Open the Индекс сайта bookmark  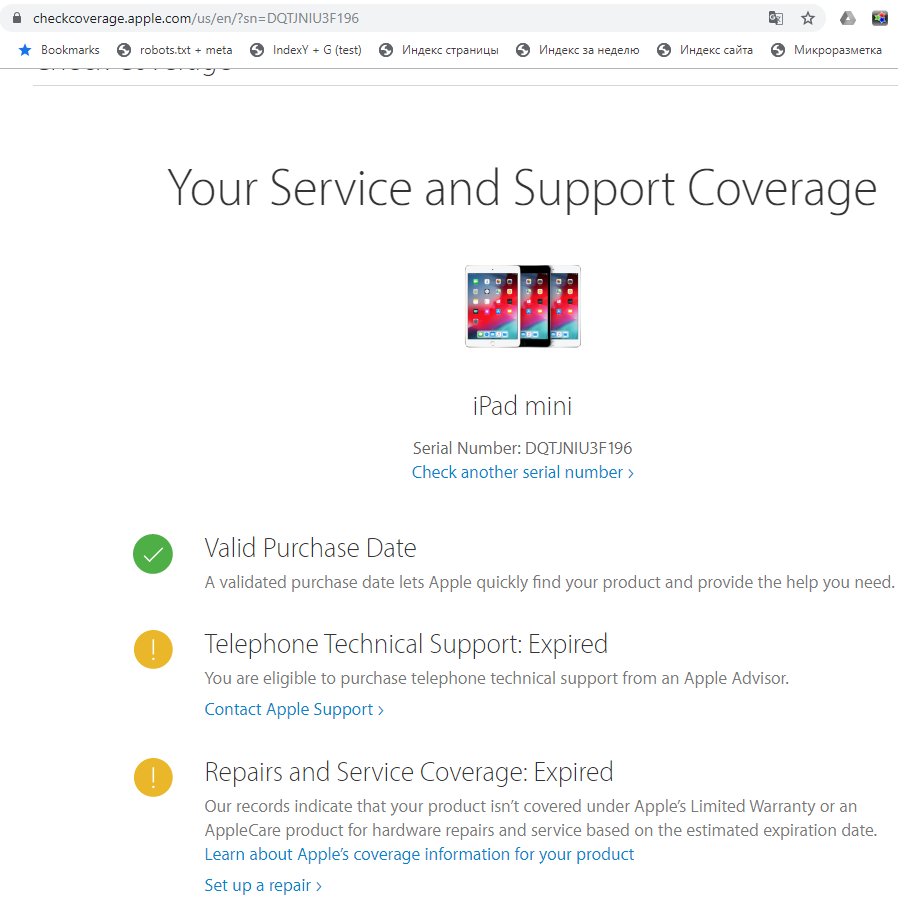coord(705,50)
